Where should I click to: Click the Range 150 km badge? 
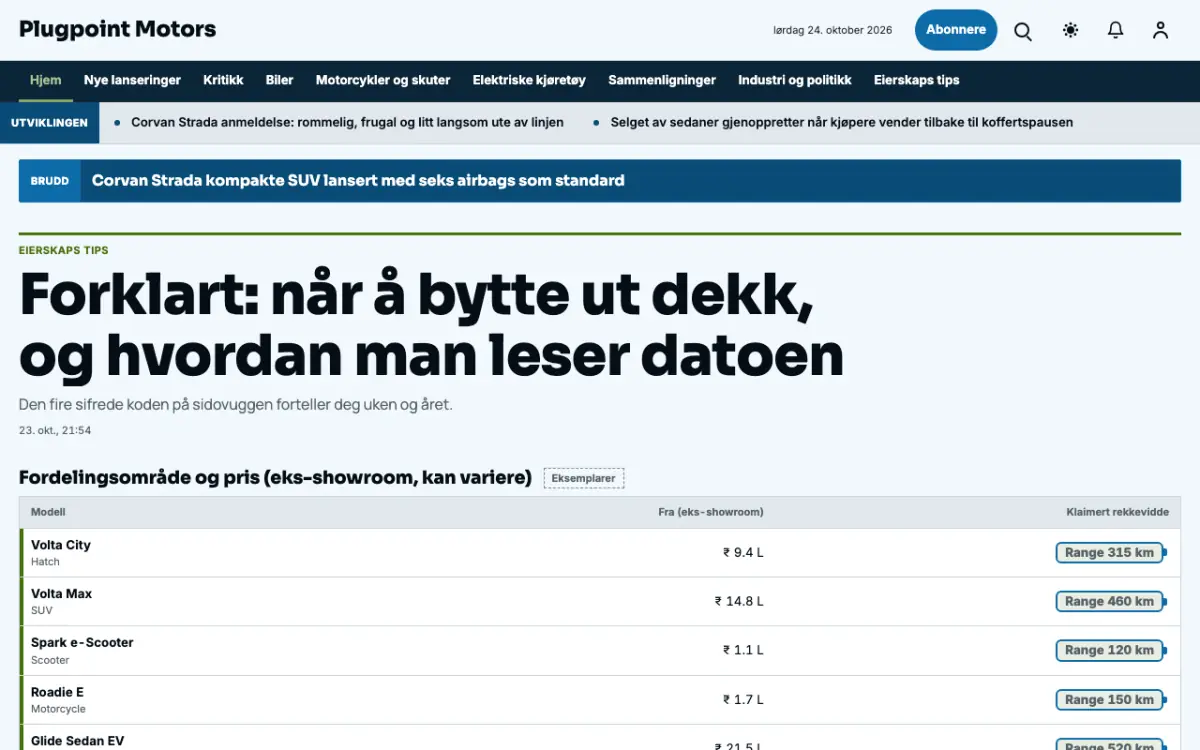[1110, 699]
